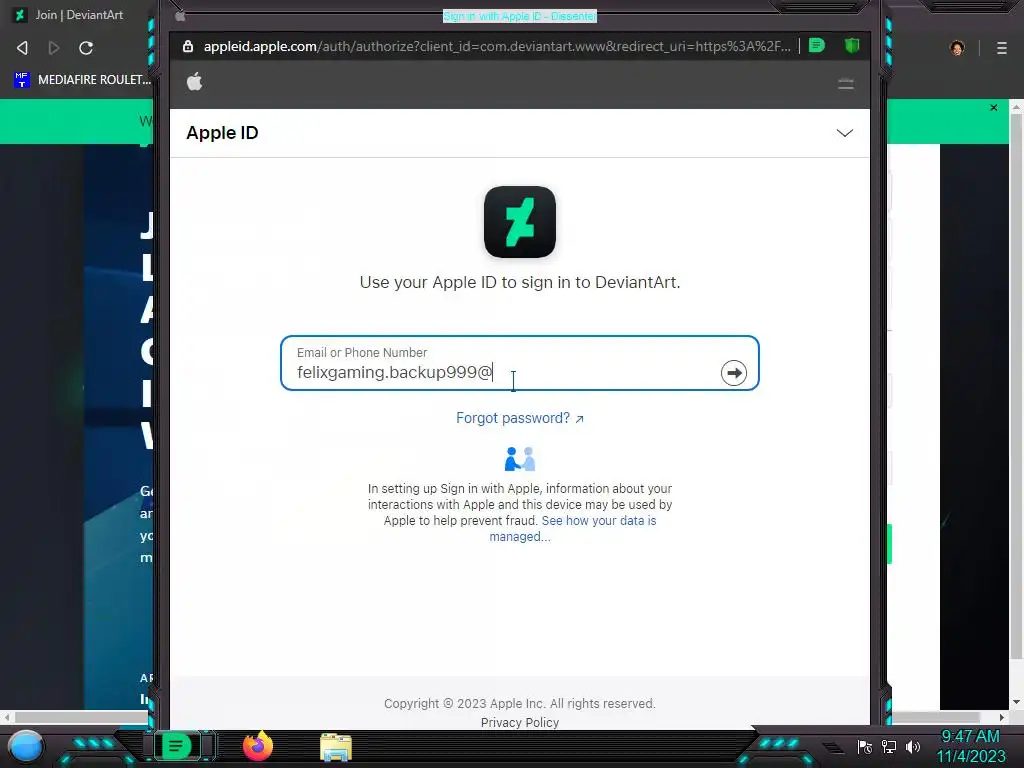1024x768 pixels.
Task: Click the green comment icon in address bar
Action: pos(816,46)
